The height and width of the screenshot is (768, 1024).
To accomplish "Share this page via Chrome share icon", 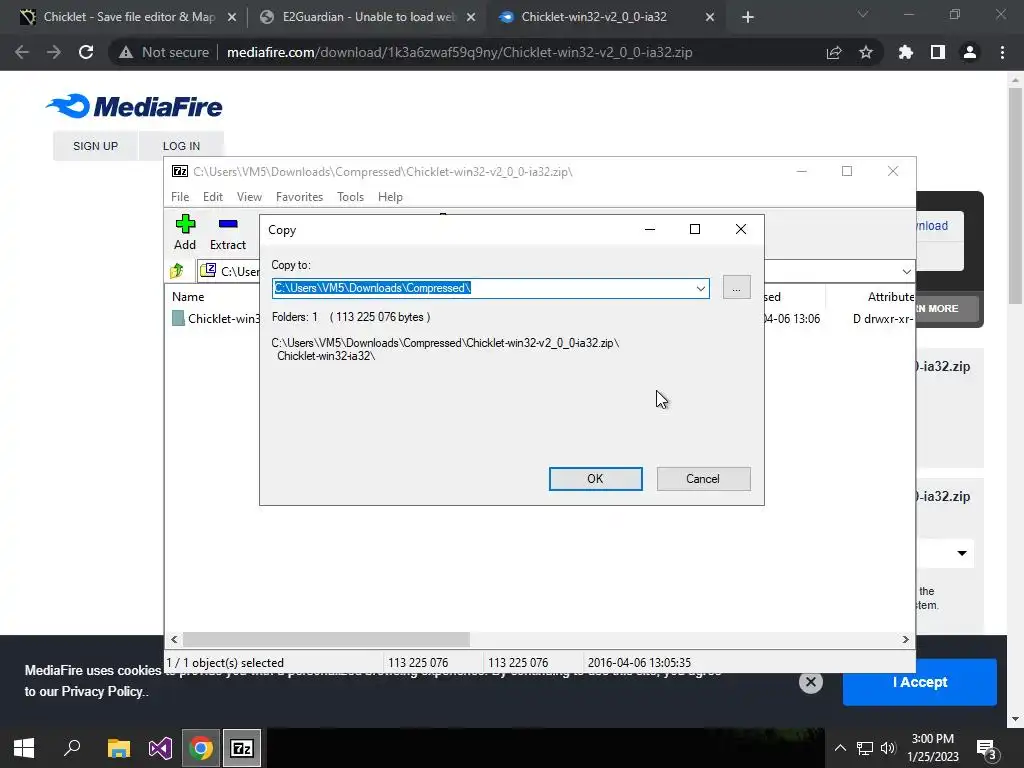I will click(x=834, y=52).
